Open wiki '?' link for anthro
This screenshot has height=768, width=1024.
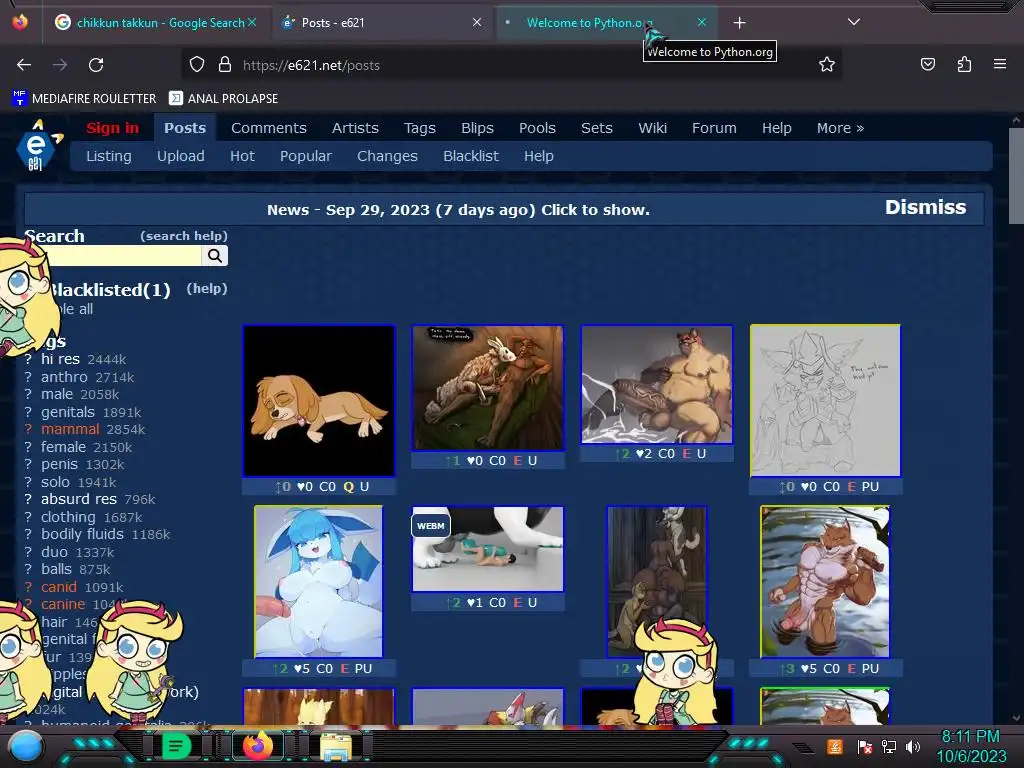pos(28,377)
